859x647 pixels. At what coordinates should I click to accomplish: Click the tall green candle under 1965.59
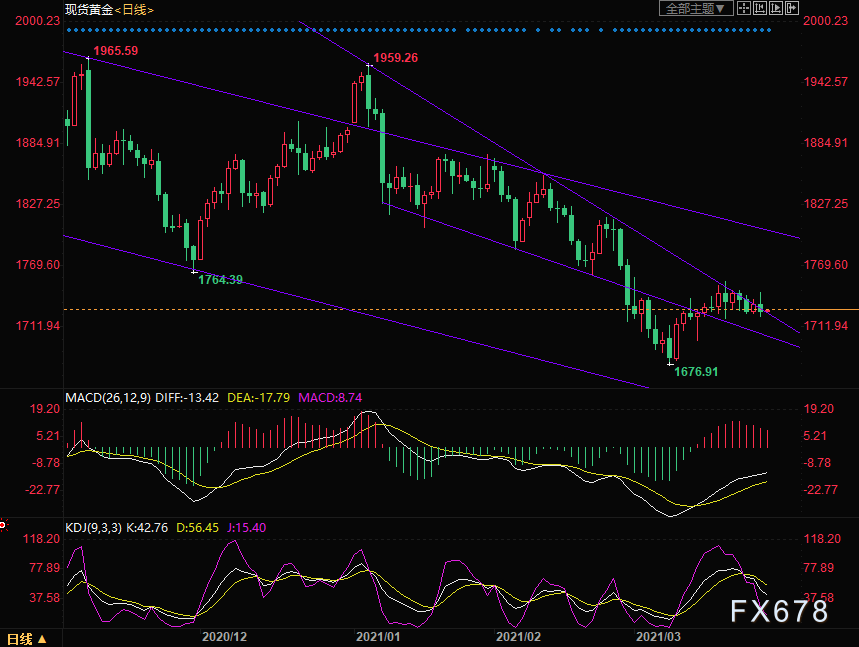(x=88, y=118)
